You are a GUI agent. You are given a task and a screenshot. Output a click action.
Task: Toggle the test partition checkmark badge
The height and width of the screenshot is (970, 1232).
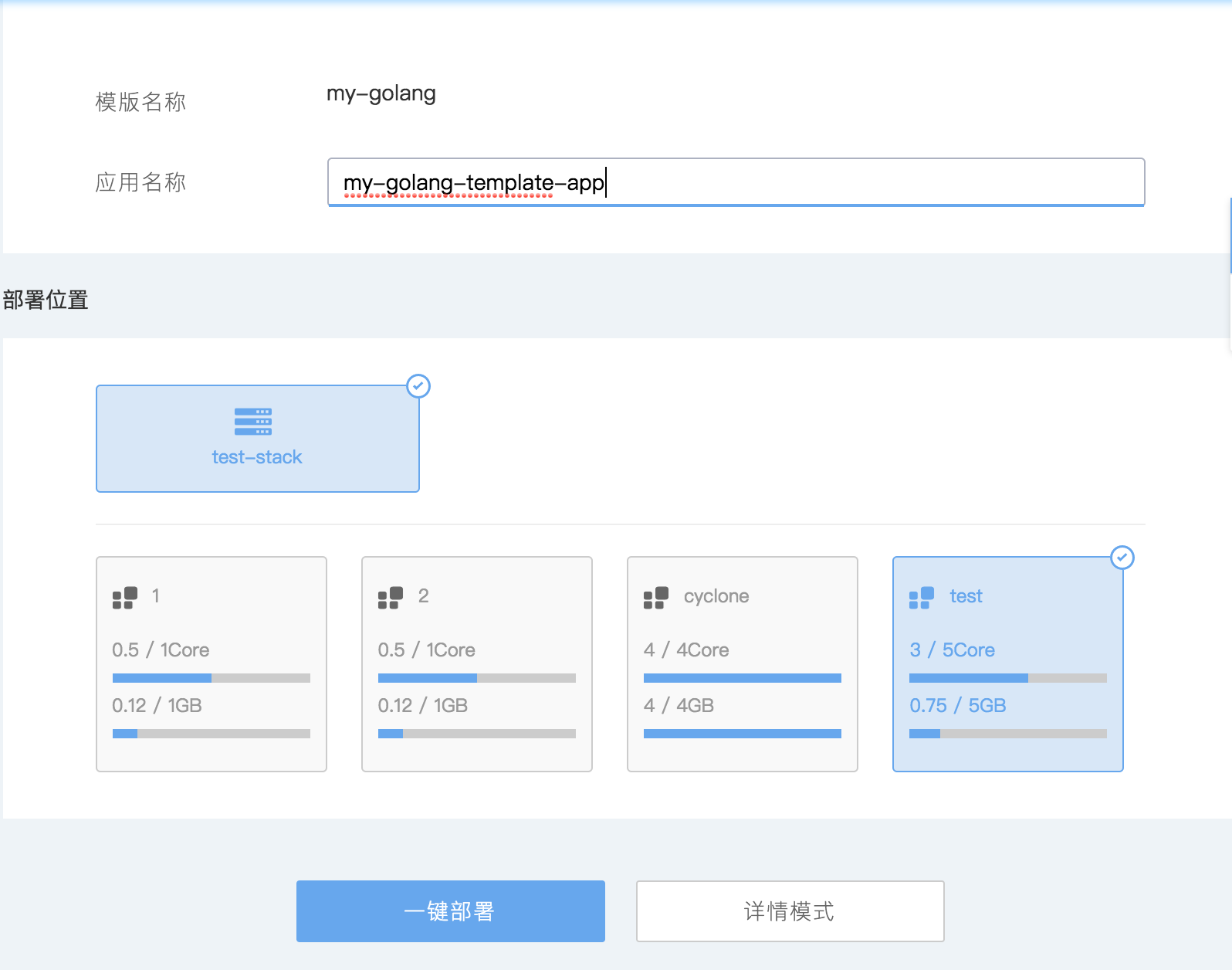pyautogui.click(x=1122, y=558)
